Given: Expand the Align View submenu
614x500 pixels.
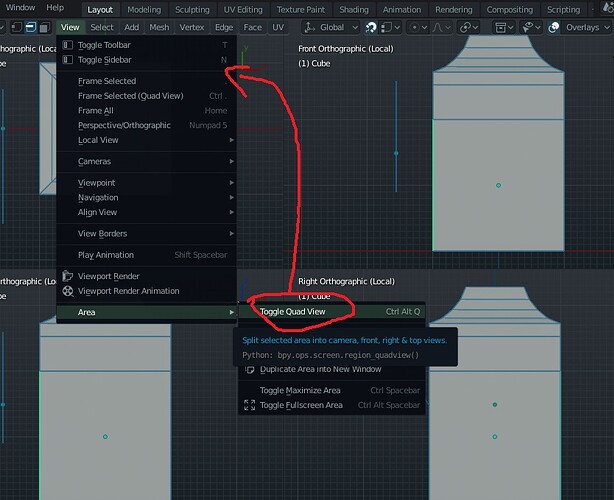Looking at the screenshot, I should pyautogui.click(x=146, y=212).
